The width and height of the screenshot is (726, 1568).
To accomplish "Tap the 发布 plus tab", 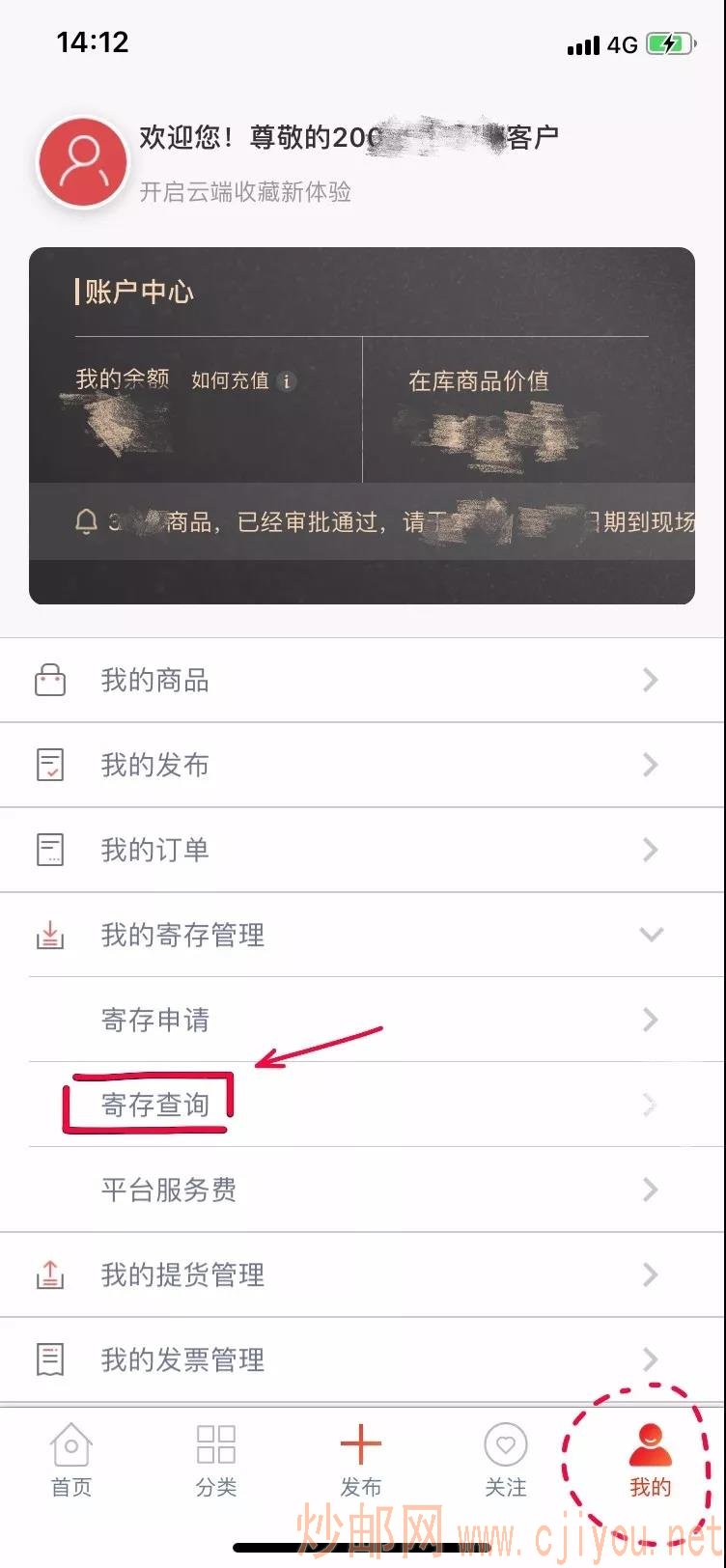I will (x=361, y=1461).
